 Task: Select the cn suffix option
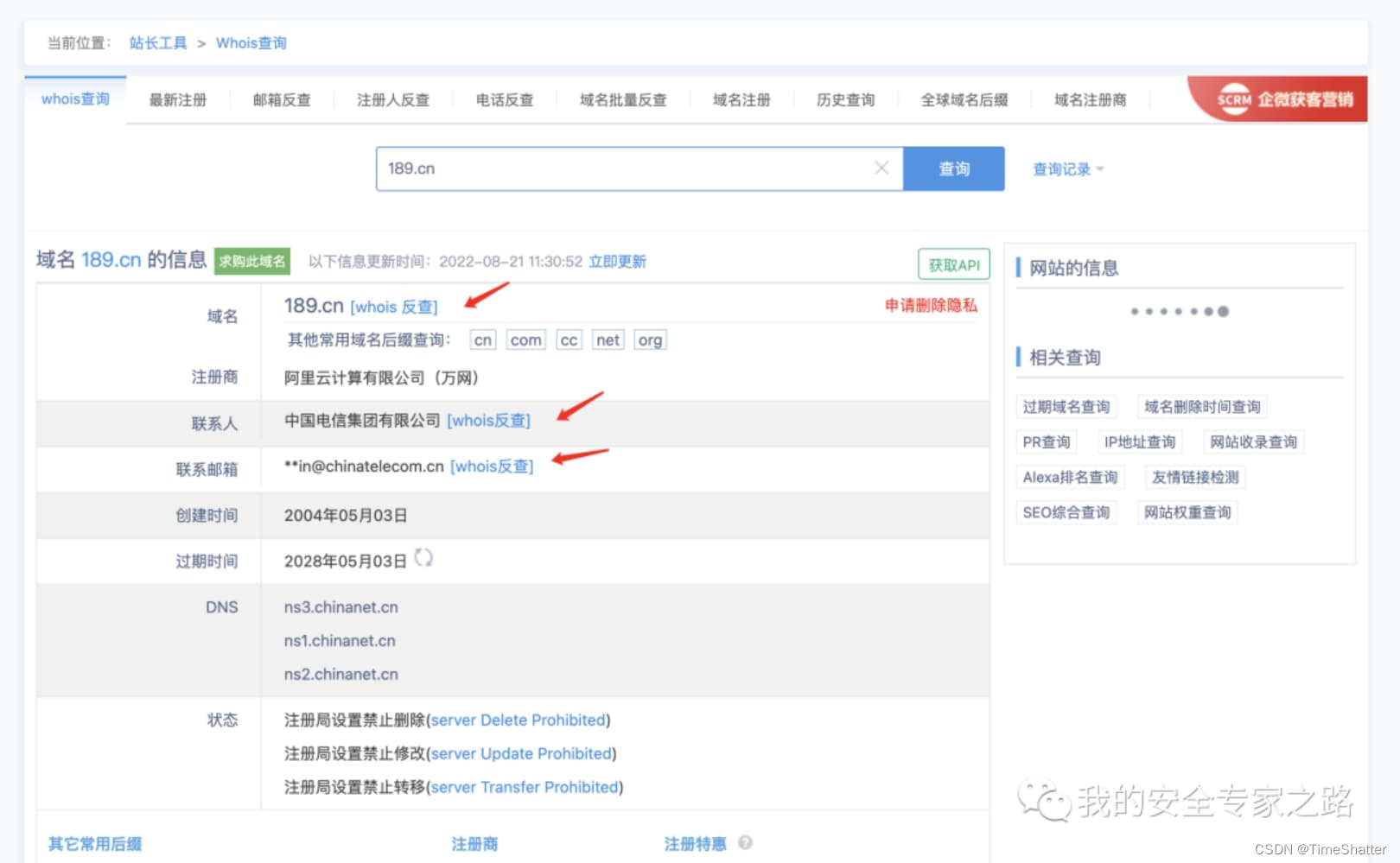[483, 340]
